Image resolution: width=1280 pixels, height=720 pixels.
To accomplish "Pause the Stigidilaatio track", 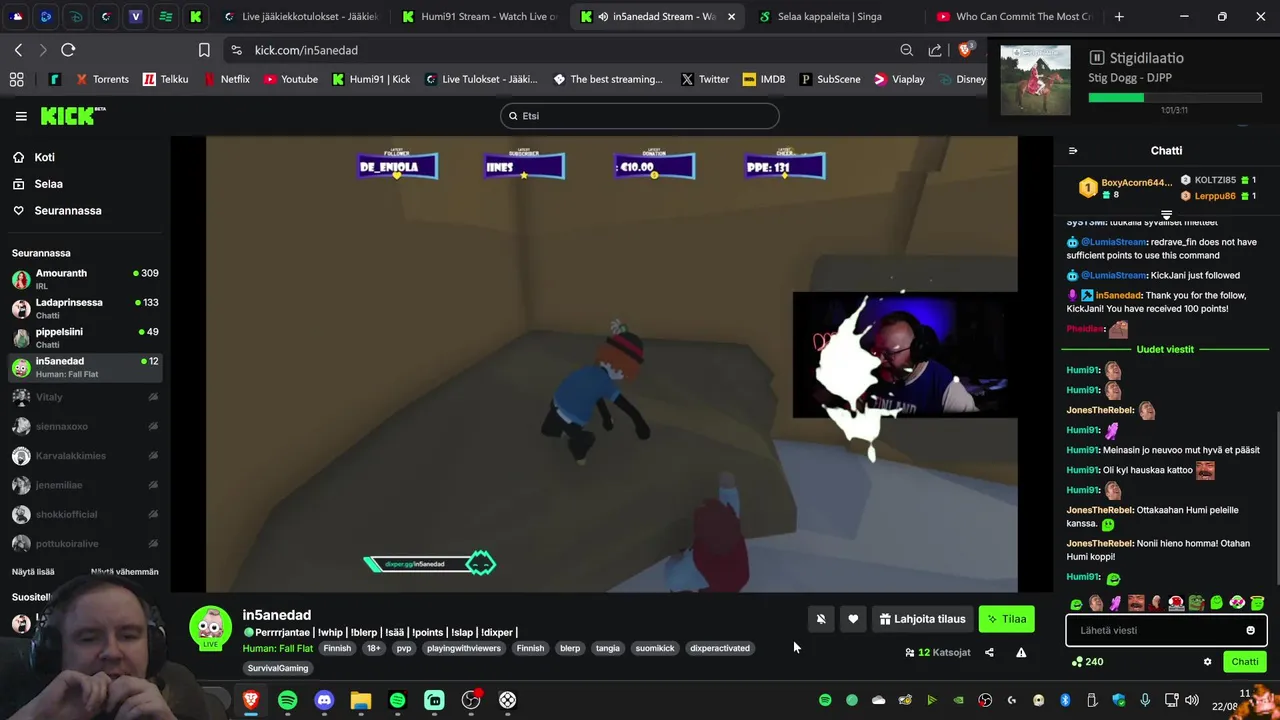I will click(x=1097, y=58).
